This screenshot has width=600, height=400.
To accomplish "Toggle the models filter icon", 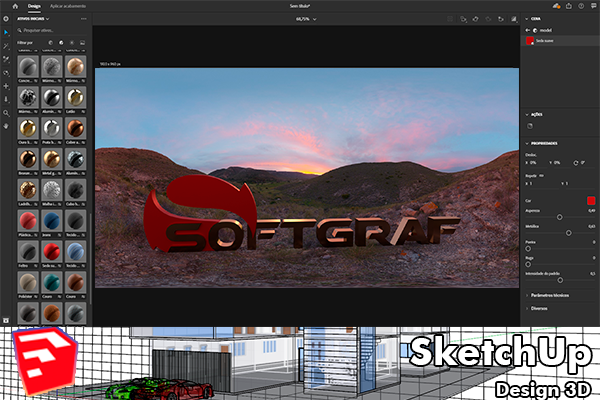I will tap(50, 42).
